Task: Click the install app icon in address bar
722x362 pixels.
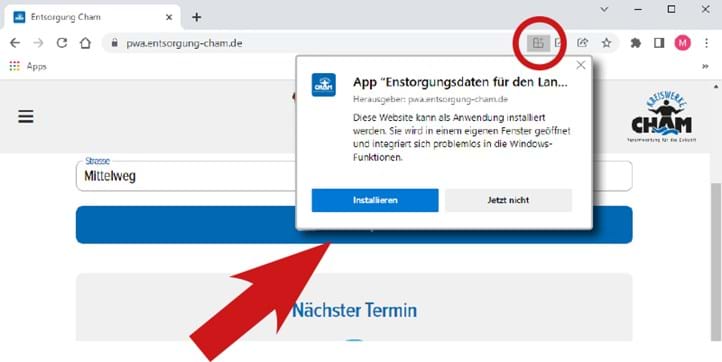Action: tap(538, 43)
